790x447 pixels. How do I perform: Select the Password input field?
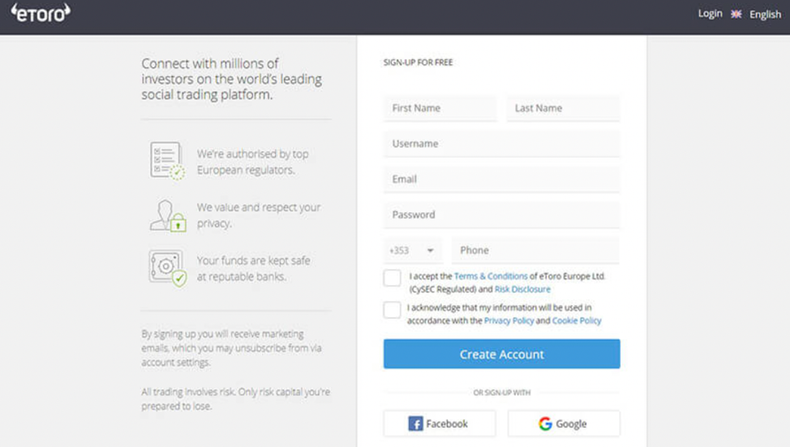tap(501, 215)
